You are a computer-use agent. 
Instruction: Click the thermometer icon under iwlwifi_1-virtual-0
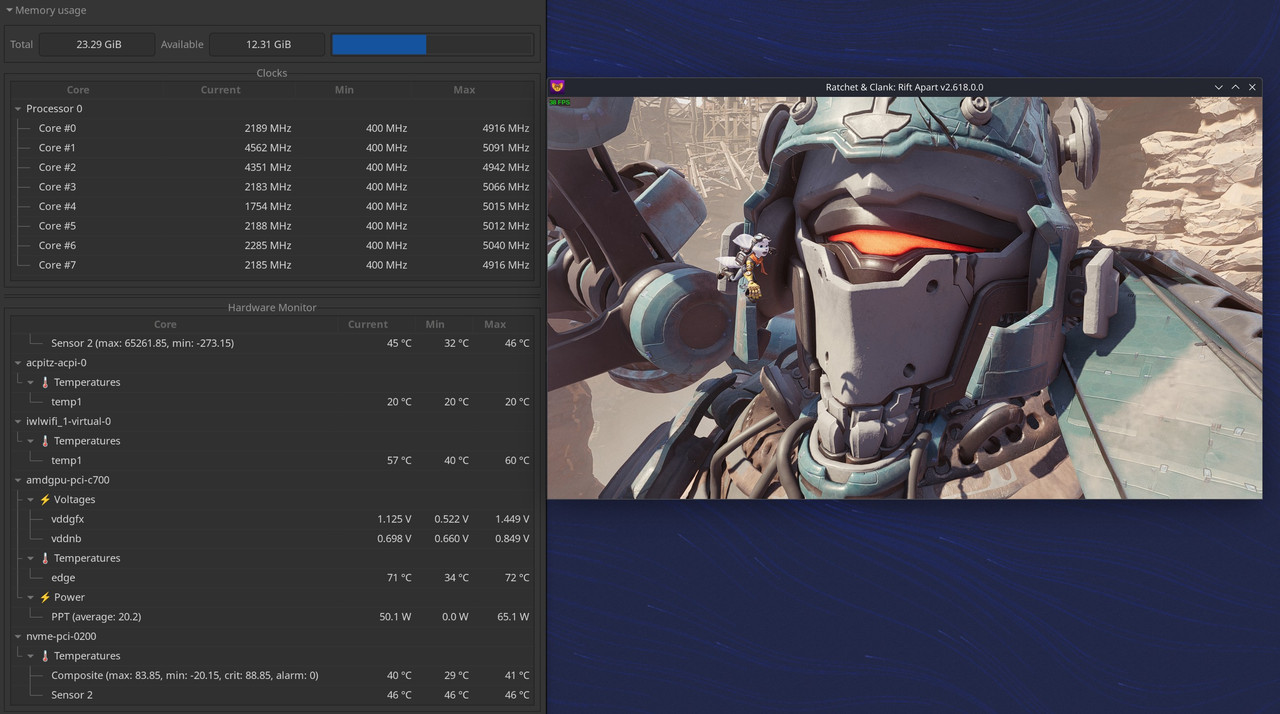click(x=44, y=441)
